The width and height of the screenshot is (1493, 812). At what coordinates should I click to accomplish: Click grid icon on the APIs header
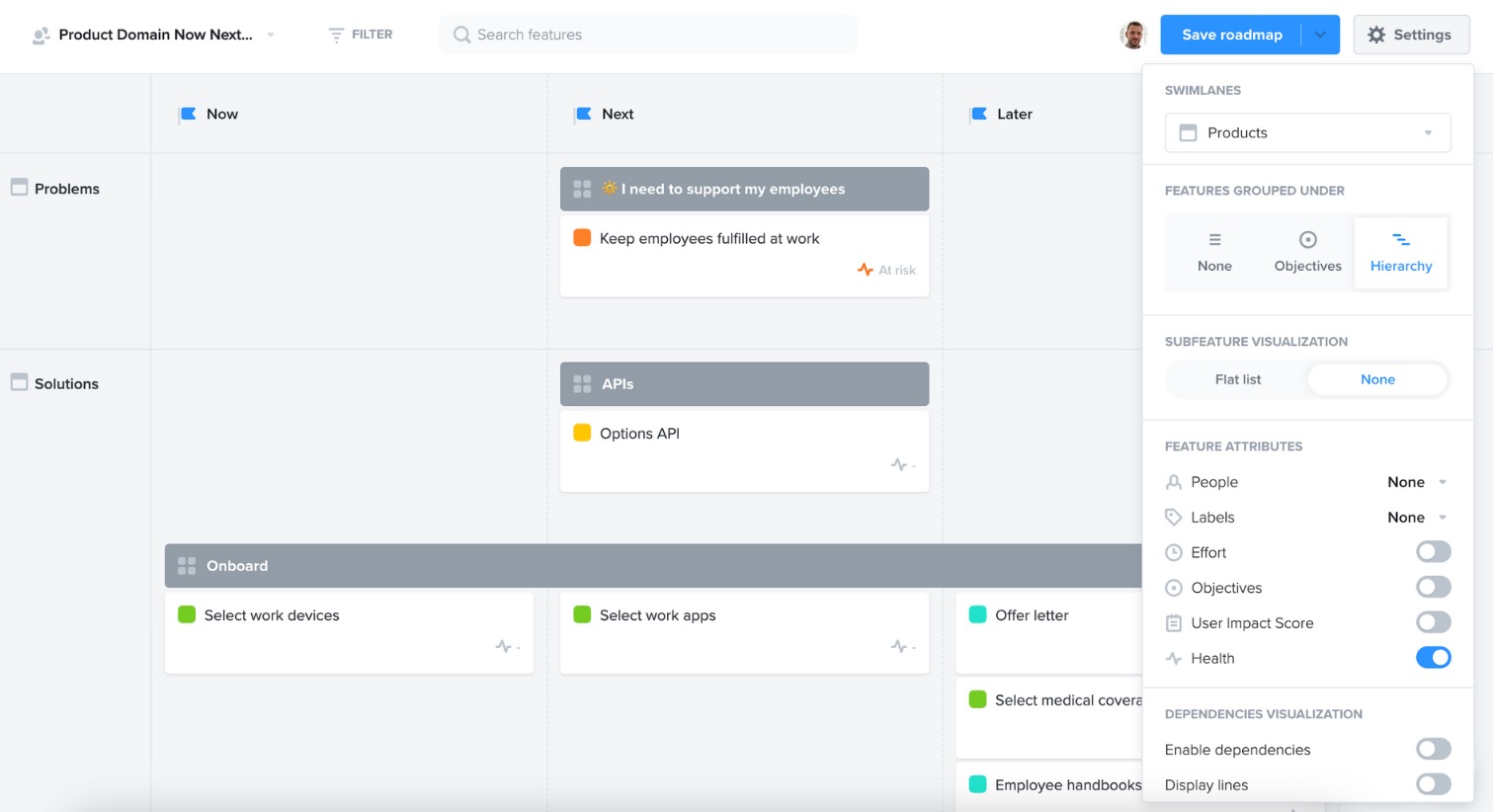click(x=582, y=383)
